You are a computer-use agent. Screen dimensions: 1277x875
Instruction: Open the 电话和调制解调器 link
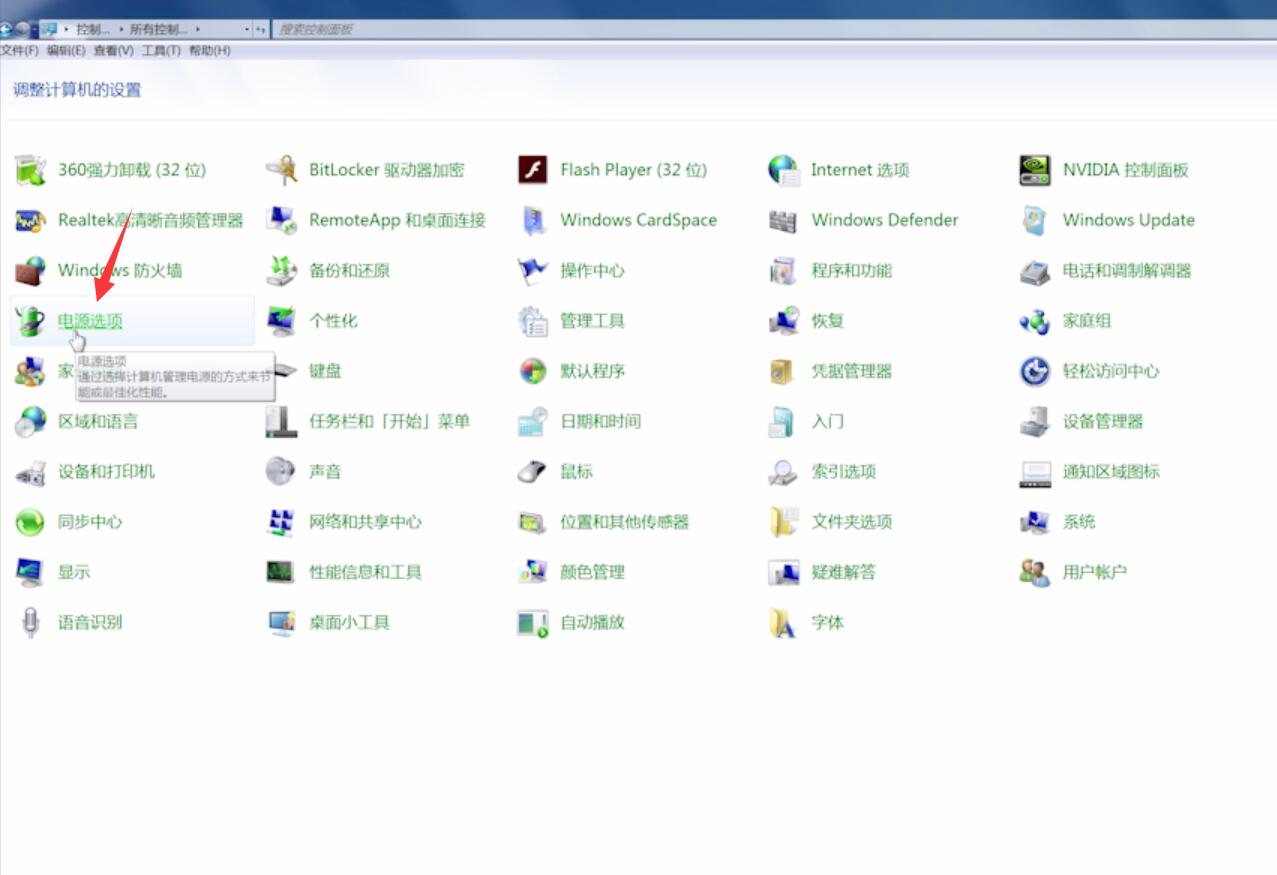click(x=1127, y=270)
